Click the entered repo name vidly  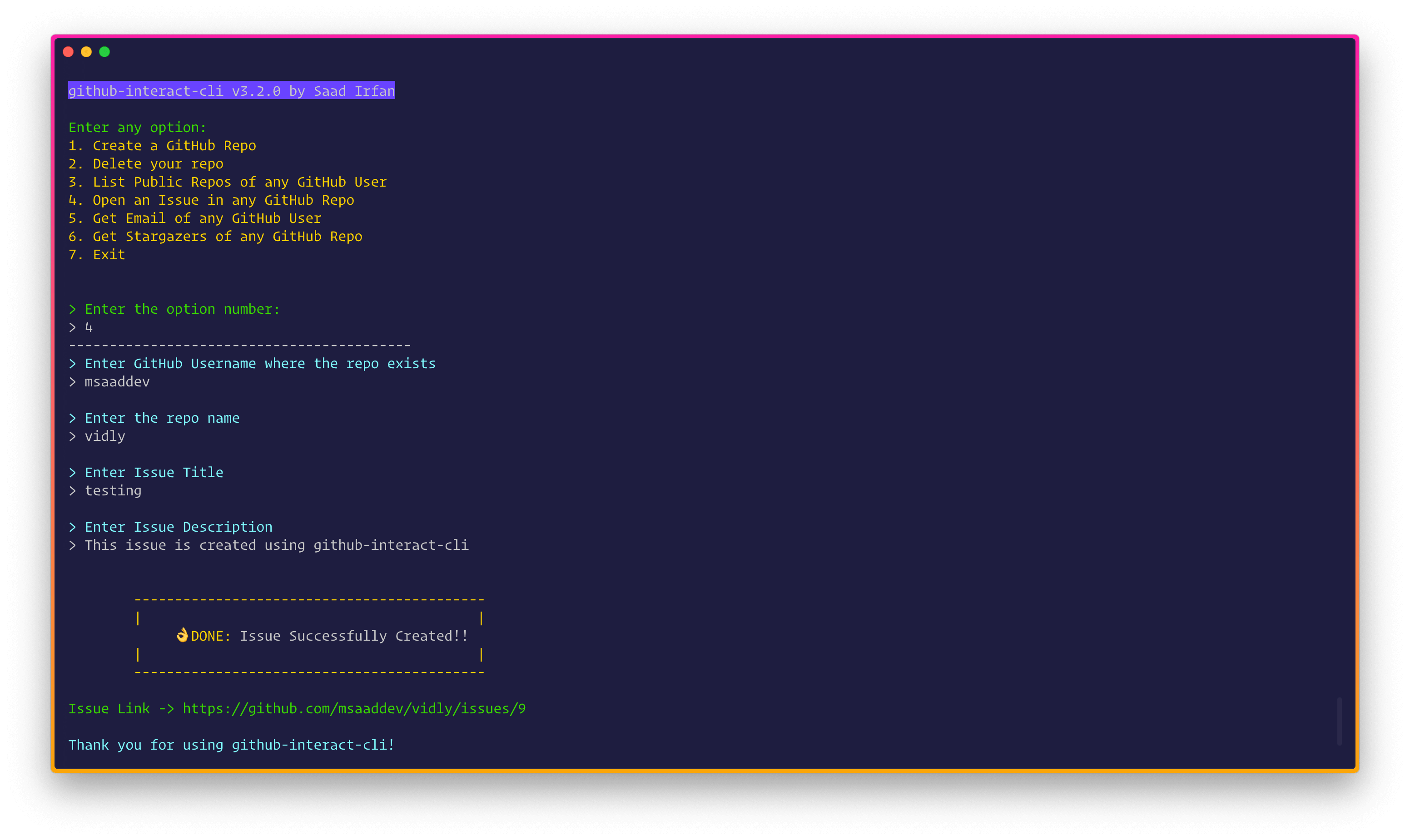click(105, 436)
